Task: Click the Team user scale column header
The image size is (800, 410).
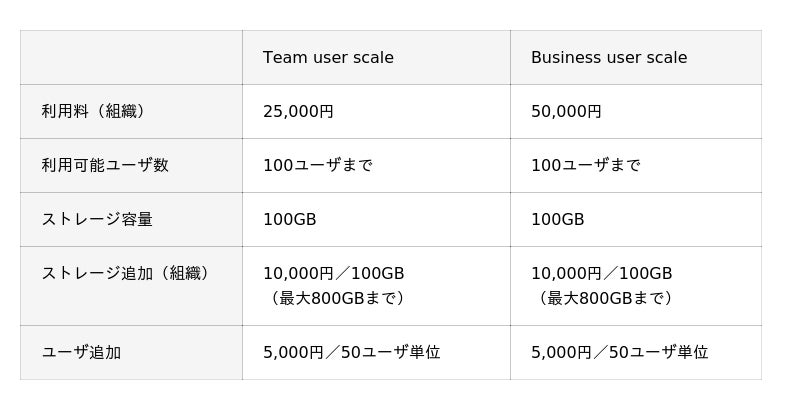Action: (x=328, y=58)
